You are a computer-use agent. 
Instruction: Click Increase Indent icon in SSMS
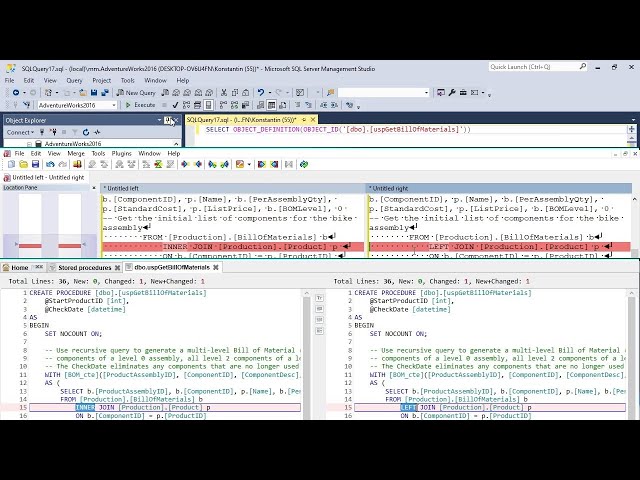(x=334, y=105)
